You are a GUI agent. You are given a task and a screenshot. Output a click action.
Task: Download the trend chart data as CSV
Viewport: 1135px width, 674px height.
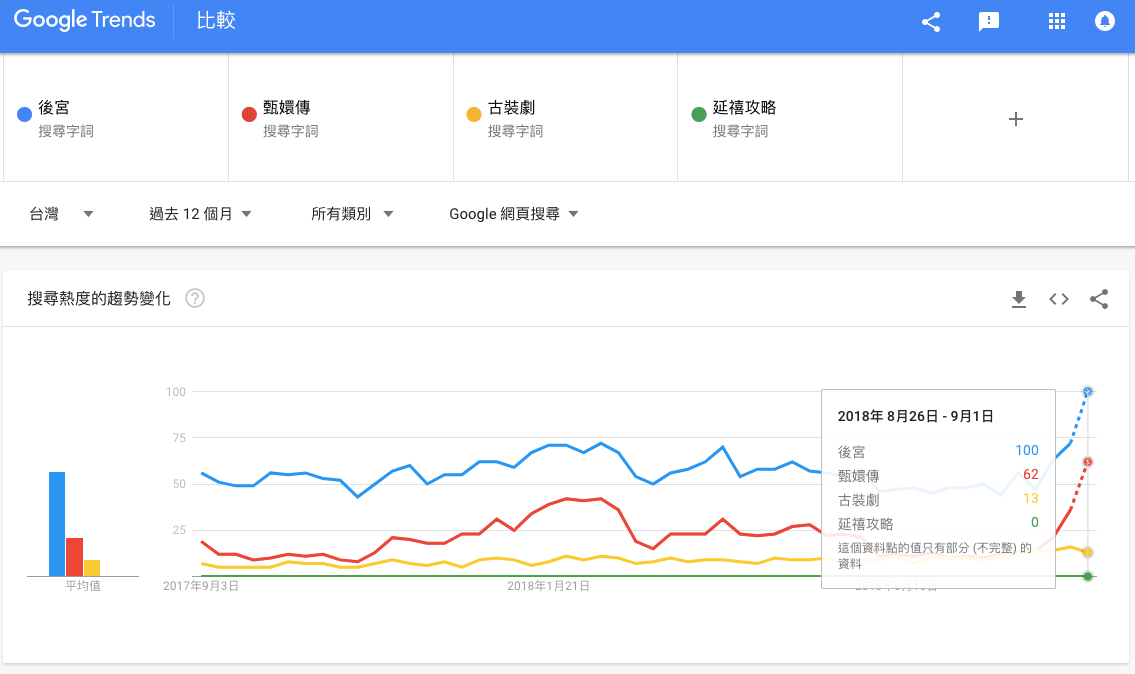tap(1019, 298)
